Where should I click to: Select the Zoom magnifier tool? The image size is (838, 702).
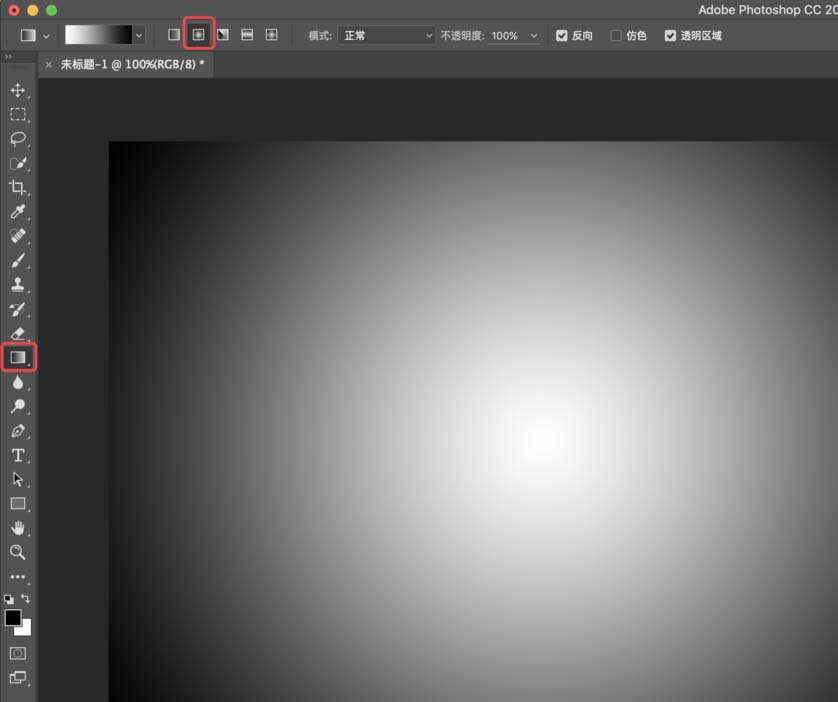18,552
